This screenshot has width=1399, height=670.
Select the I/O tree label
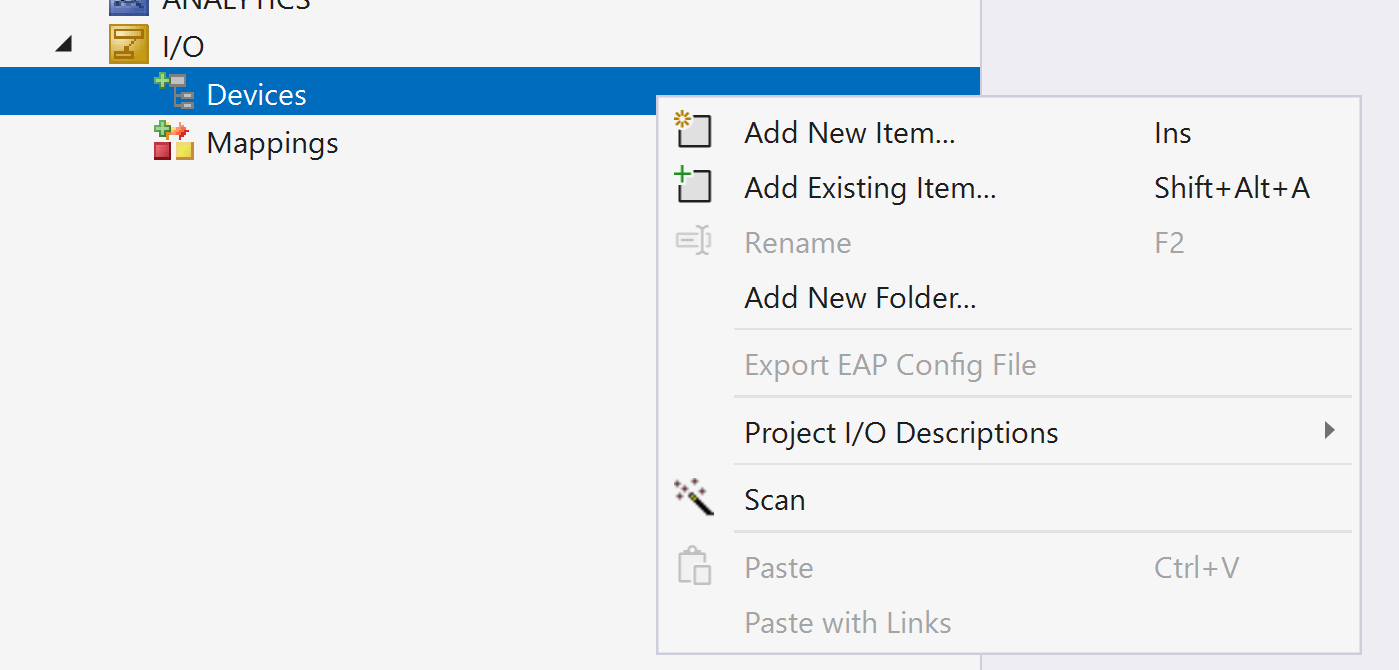tap(183, 47)
